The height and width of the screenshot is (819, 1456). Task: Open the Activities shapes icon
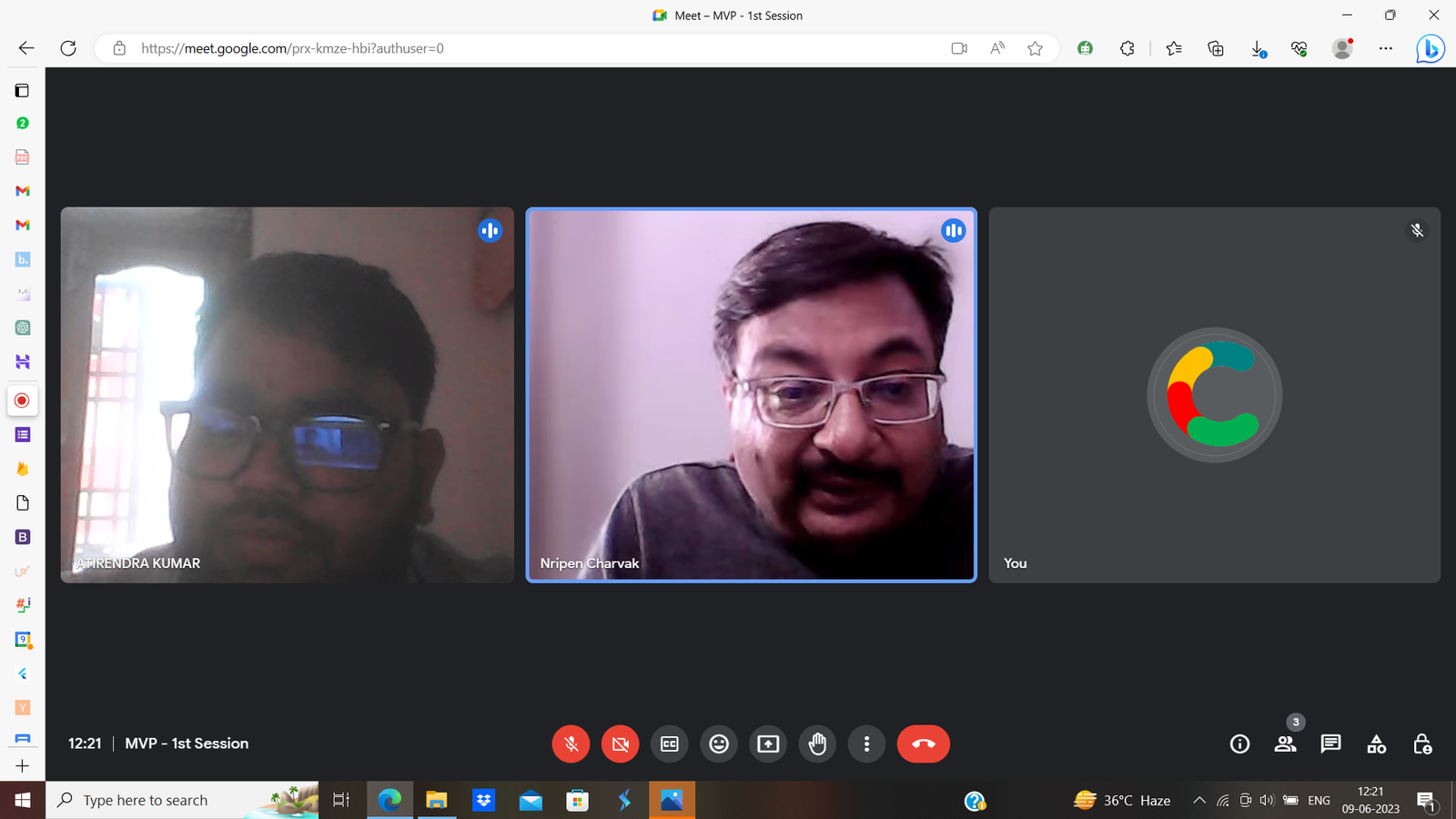1376,743
